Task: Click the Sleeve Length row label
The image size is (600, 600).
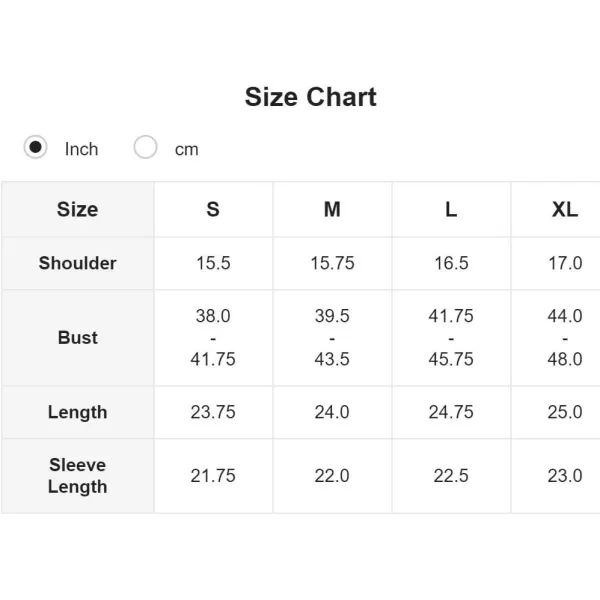Action: coord(78,476)
